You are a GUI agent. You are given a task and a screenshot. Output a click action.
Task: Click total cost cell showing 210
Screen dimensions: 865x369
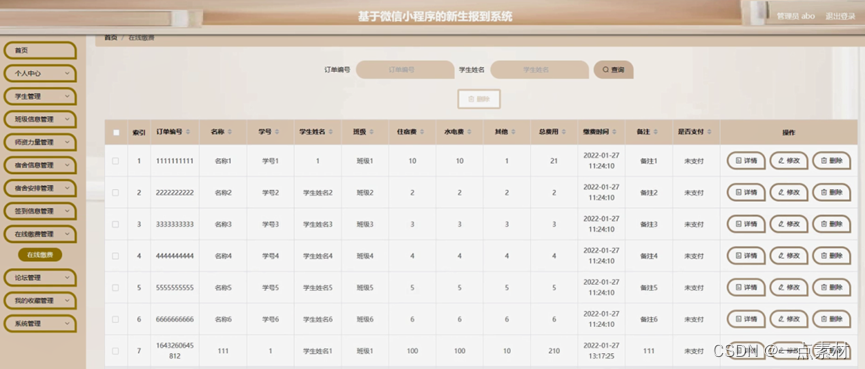pyautogui.click(x=554, y=351)
